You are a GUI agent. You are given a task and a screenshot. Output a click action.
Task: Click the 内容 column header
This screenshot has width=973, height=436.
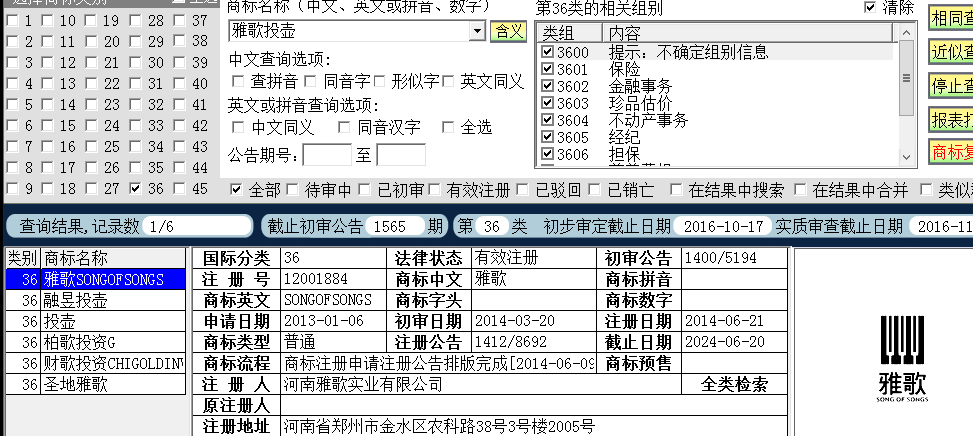pos(748,33)
